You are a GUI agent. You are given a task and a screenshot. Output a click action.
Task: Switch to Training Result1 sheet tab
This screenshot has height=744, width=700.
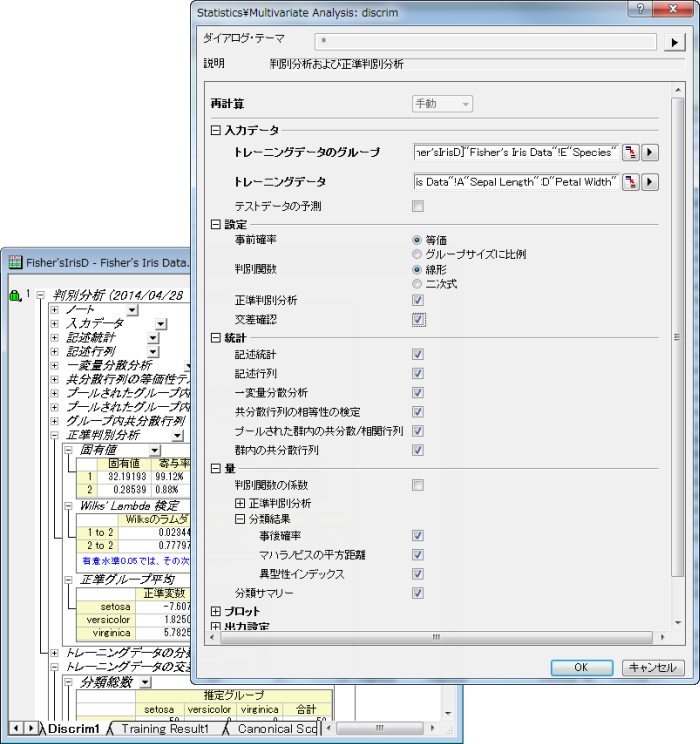click(x=165, y=729)
